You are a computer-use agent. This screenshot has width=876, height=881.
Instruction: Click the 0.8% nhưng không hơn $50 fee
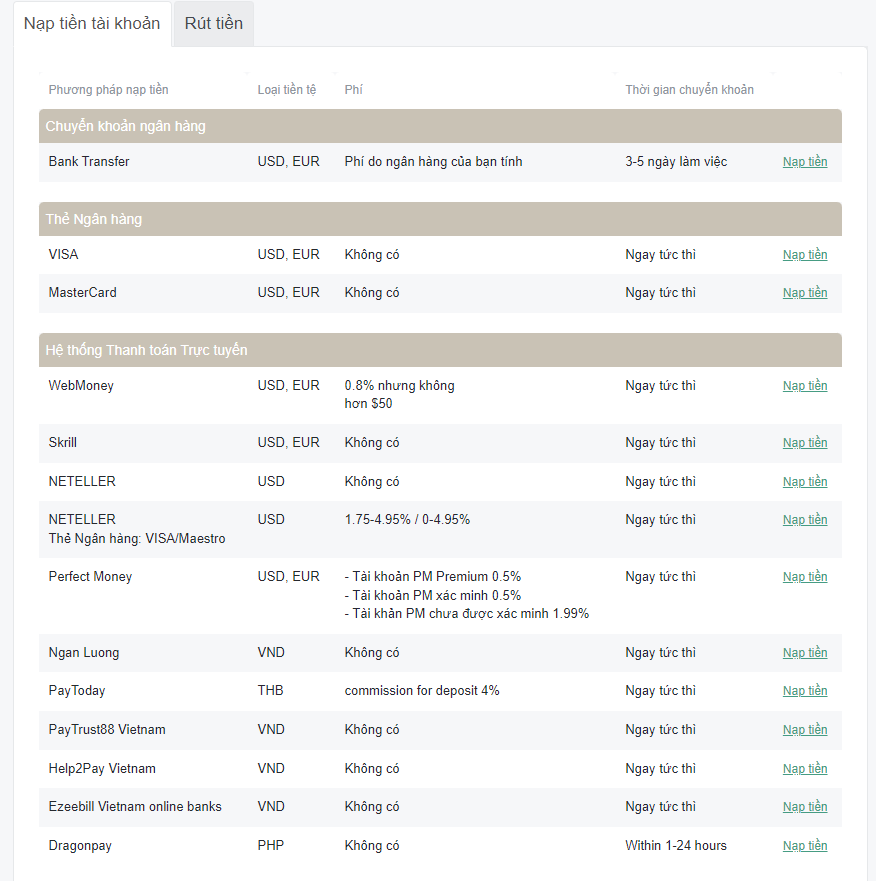[400, 394]
